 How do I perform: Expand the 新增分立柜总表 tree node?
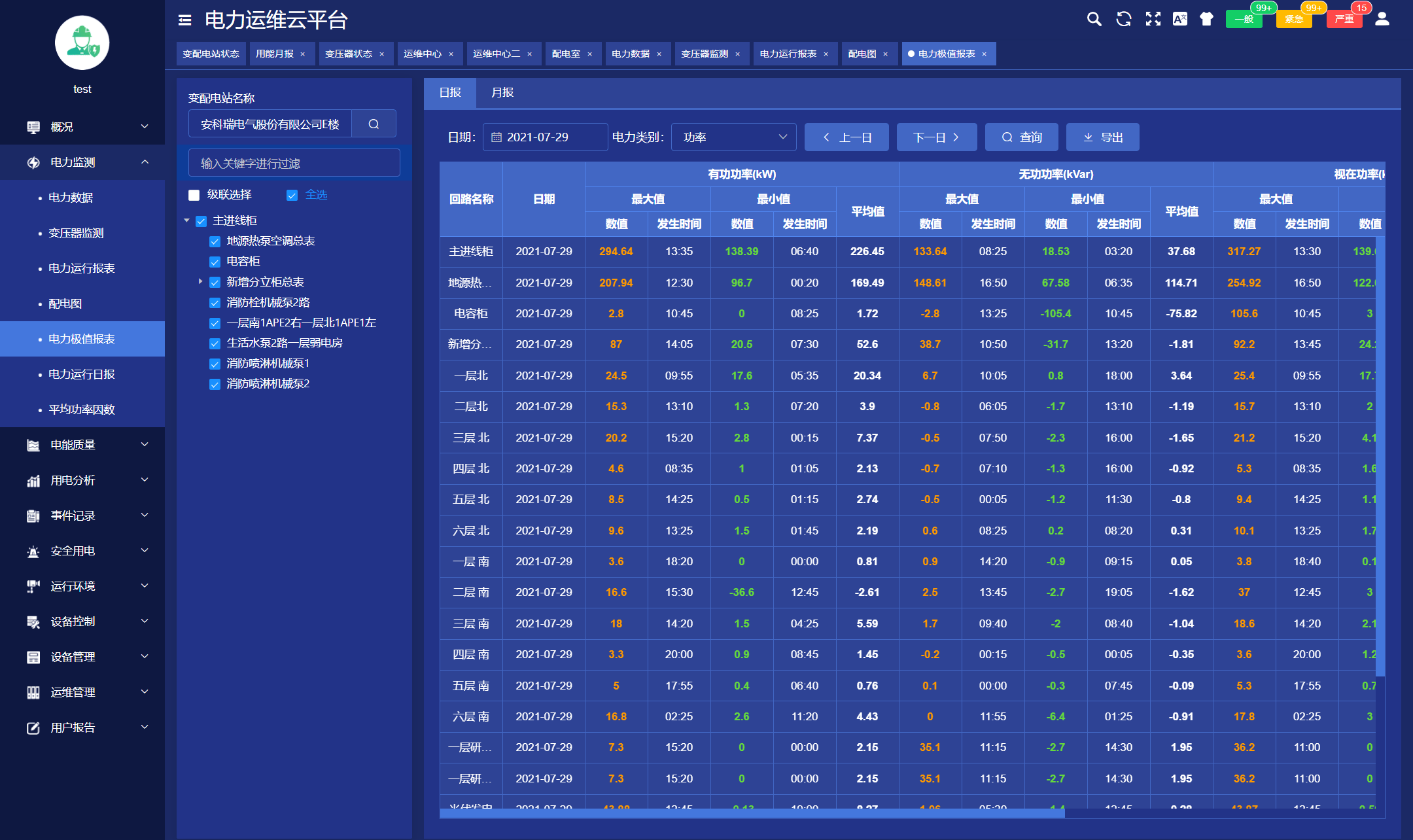200,282
